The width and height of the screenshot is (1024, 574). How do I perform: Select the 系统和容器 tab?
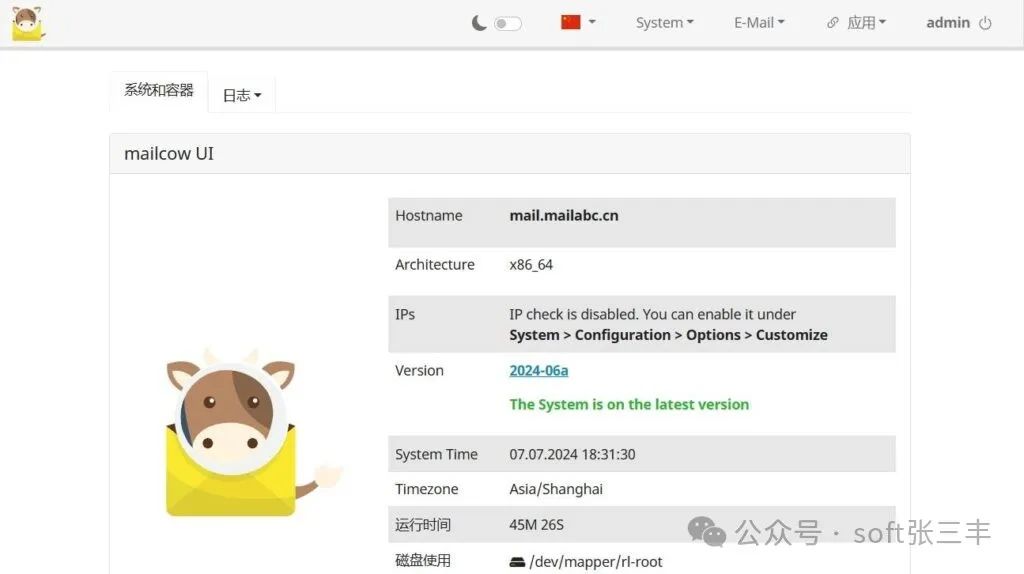point(159,90)
